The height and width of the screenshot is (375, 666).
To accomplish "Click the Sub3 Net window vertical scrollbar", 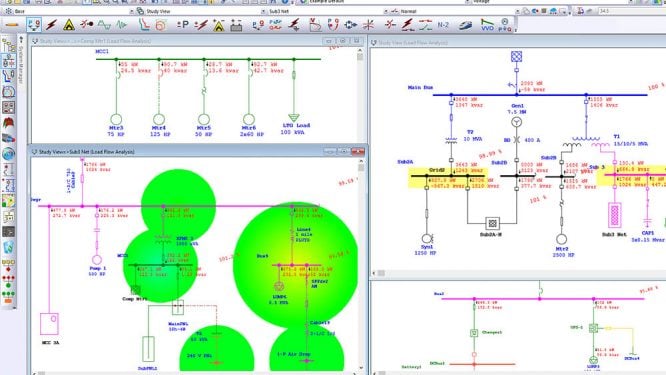I will tap(361, 263).
